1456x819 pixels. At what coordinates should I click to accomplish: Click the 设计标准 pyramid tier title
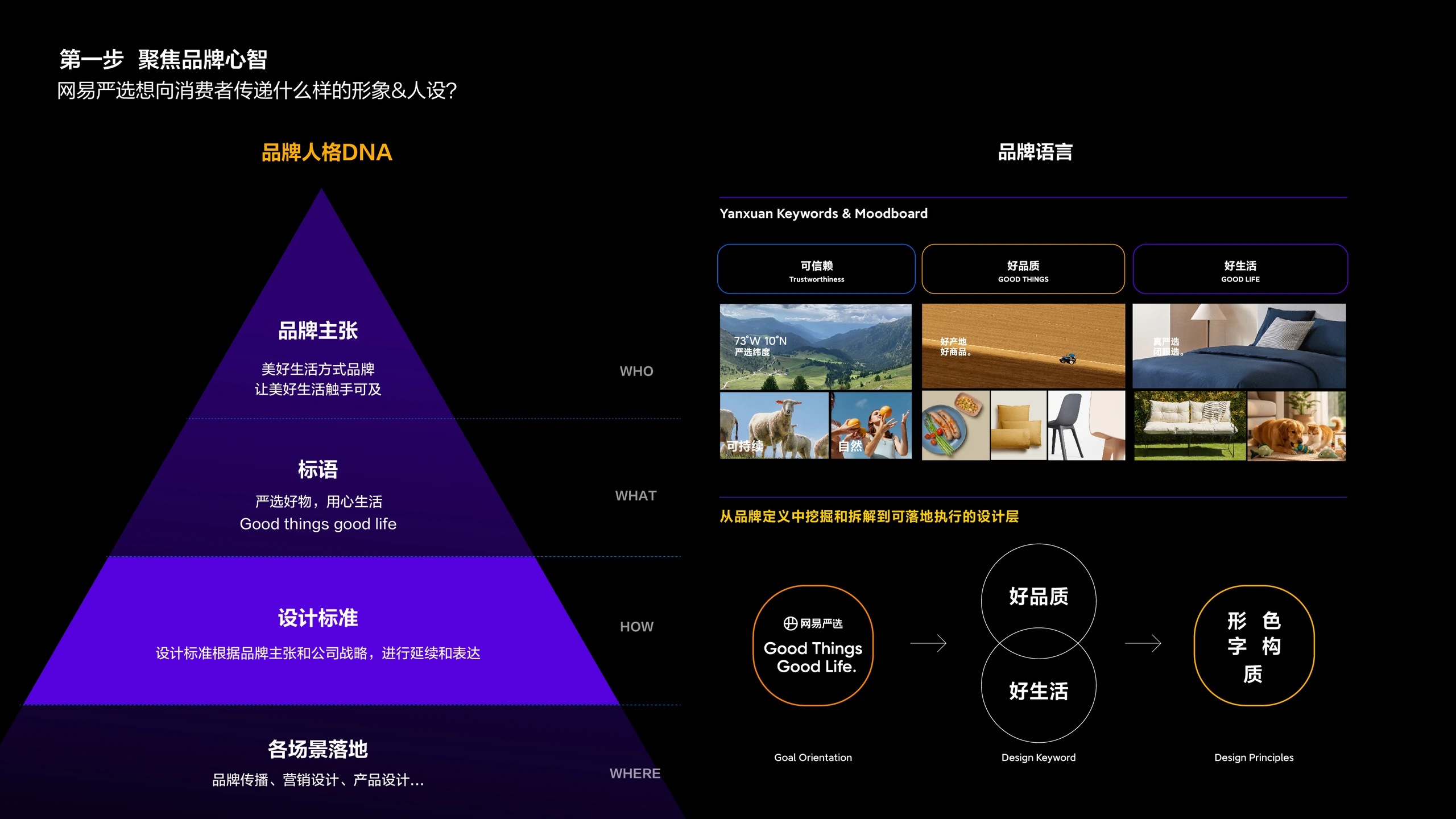click(318, 618)
